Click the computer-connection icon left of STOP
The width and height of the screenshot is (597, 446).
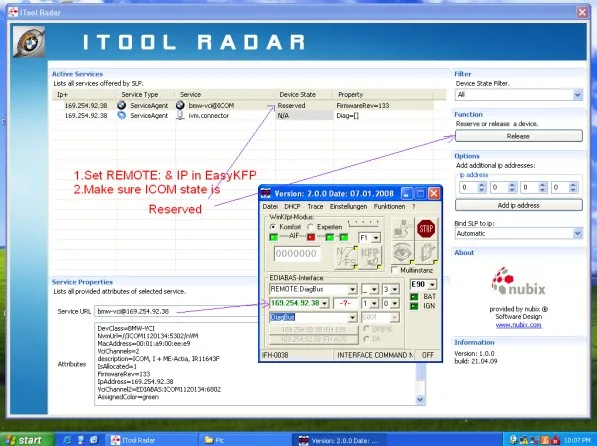(x=402, y=229)
